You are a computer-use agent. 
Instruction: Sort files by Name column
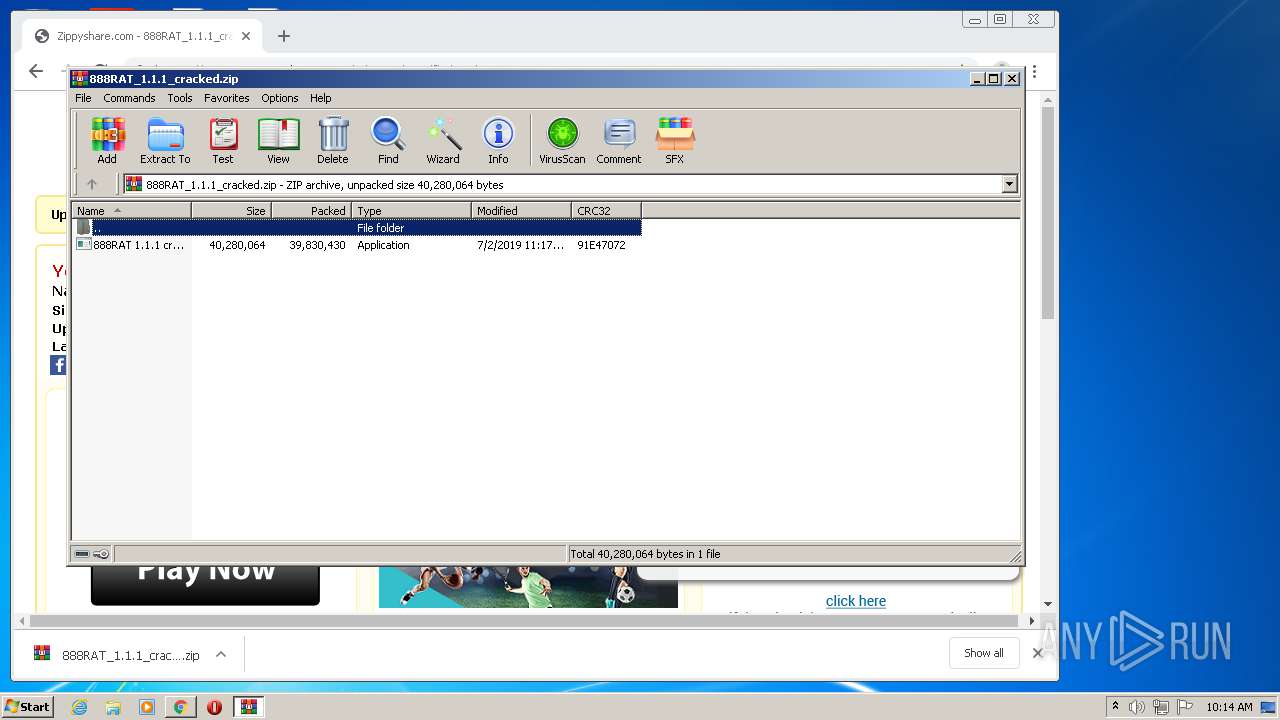(x=131, y=210)
